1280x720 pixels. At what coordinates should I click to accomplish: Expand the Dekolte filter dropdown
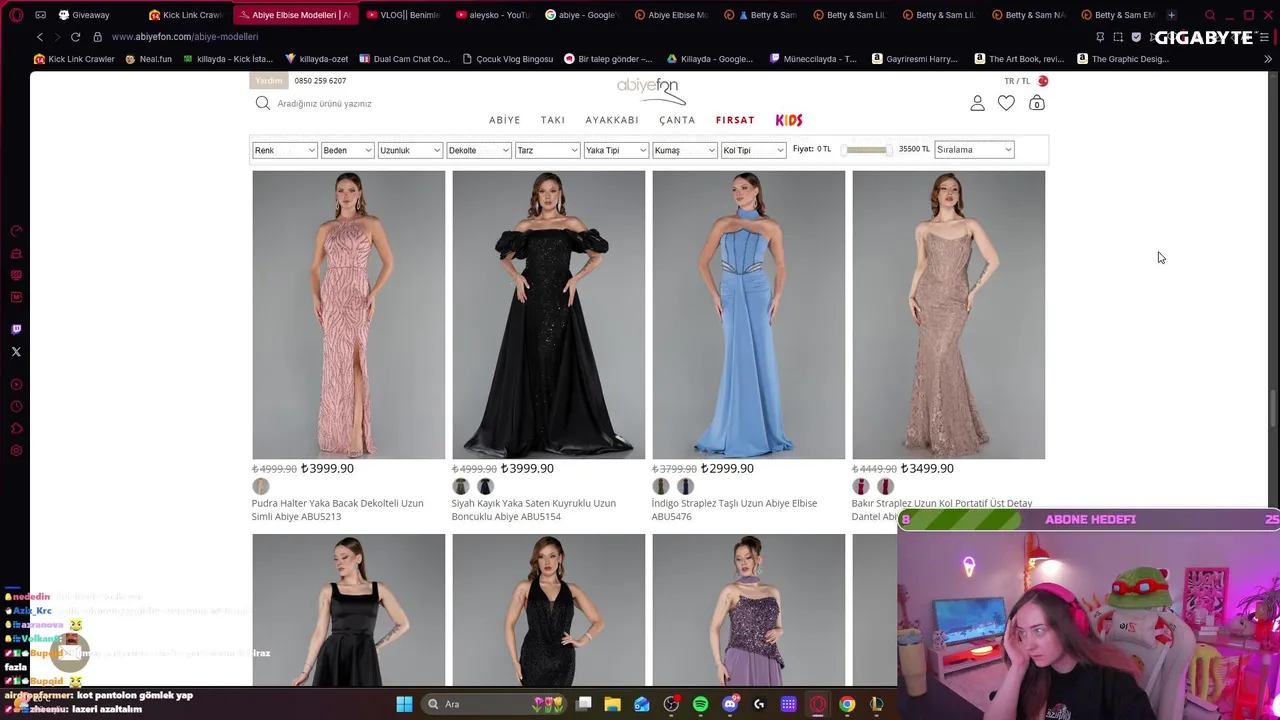(478, 150)
